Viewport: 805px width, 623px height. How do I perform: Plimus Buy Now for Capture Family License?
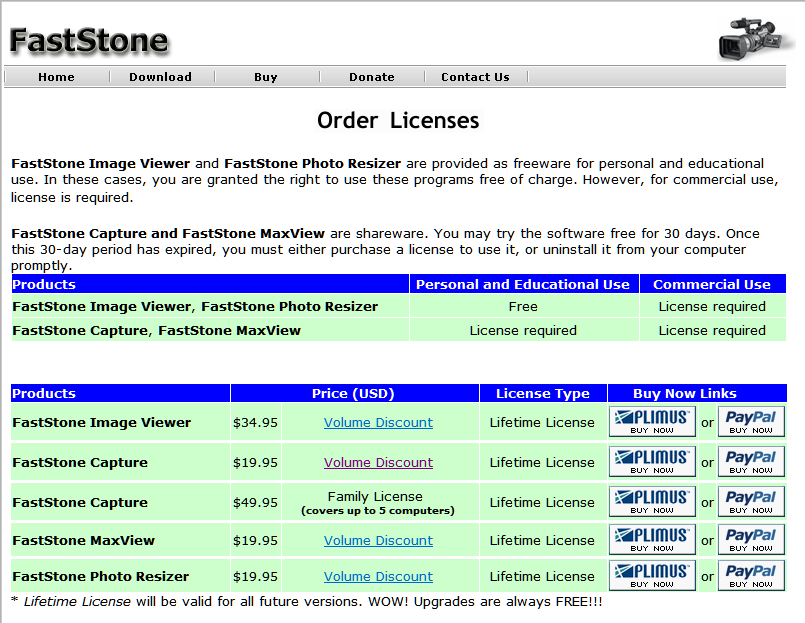[x=652, y=501]
